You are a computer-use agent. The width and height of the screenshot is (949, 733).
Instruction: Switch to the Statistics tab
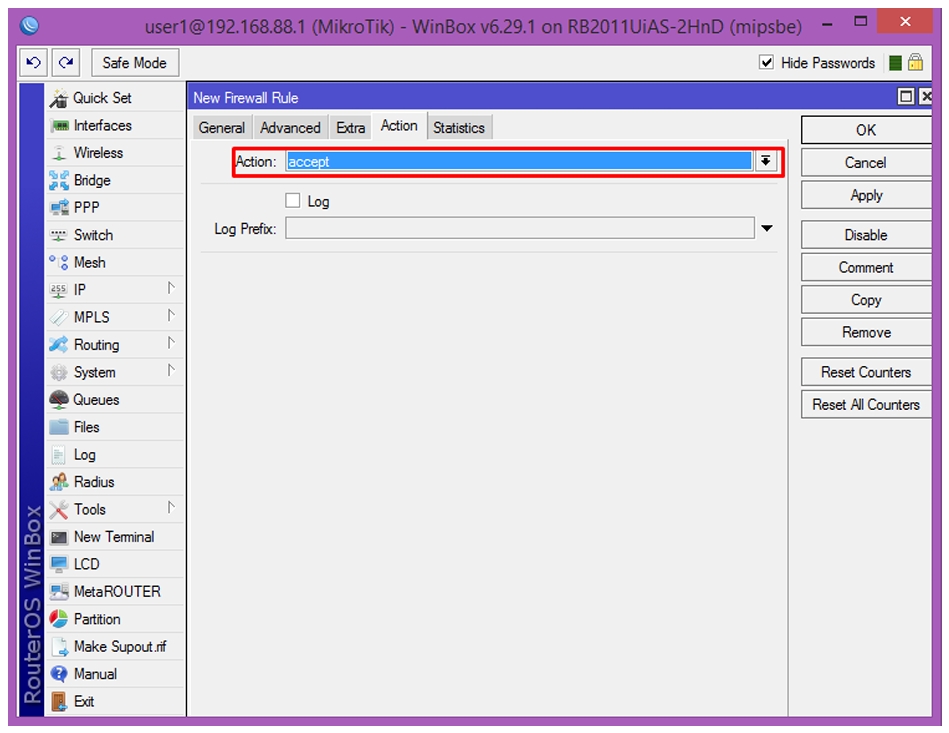pos(459,128)
